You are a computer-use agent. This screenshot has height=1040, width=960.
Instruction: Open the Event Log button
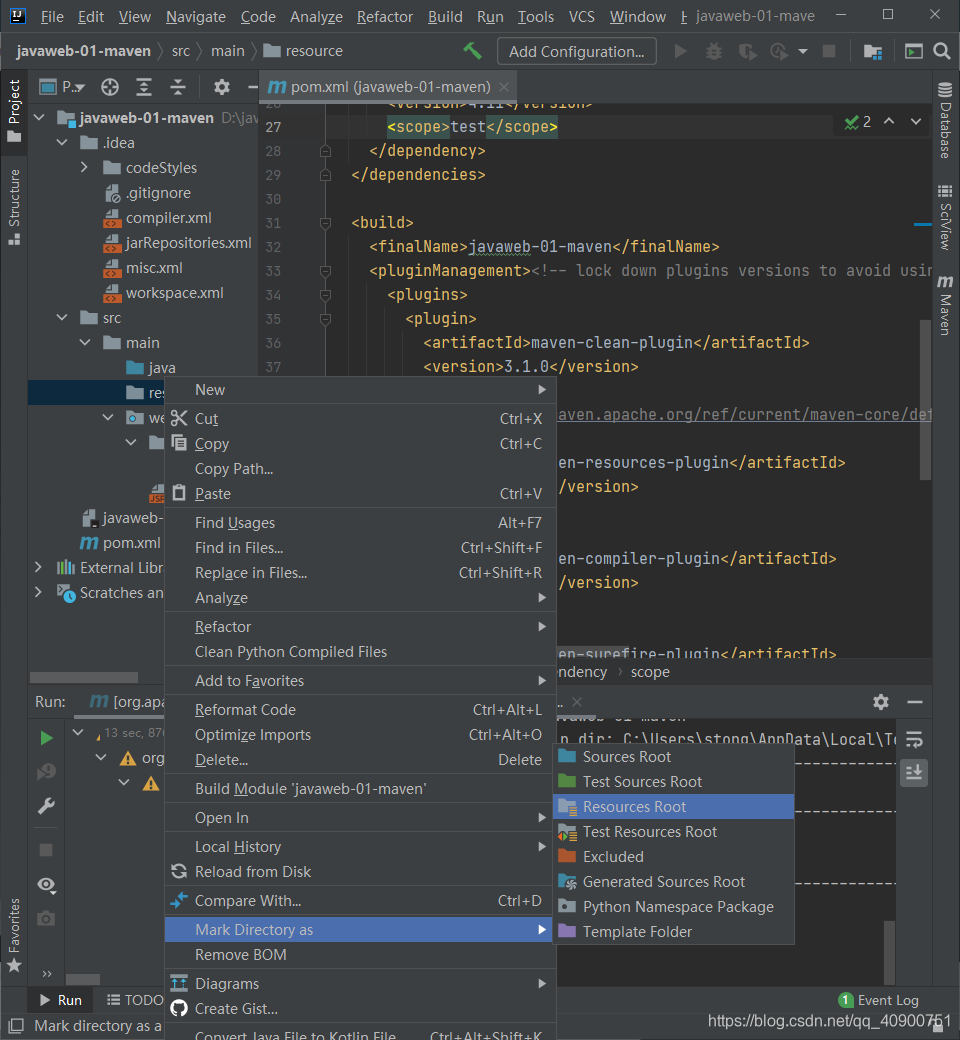click(x=880, y=1000)
